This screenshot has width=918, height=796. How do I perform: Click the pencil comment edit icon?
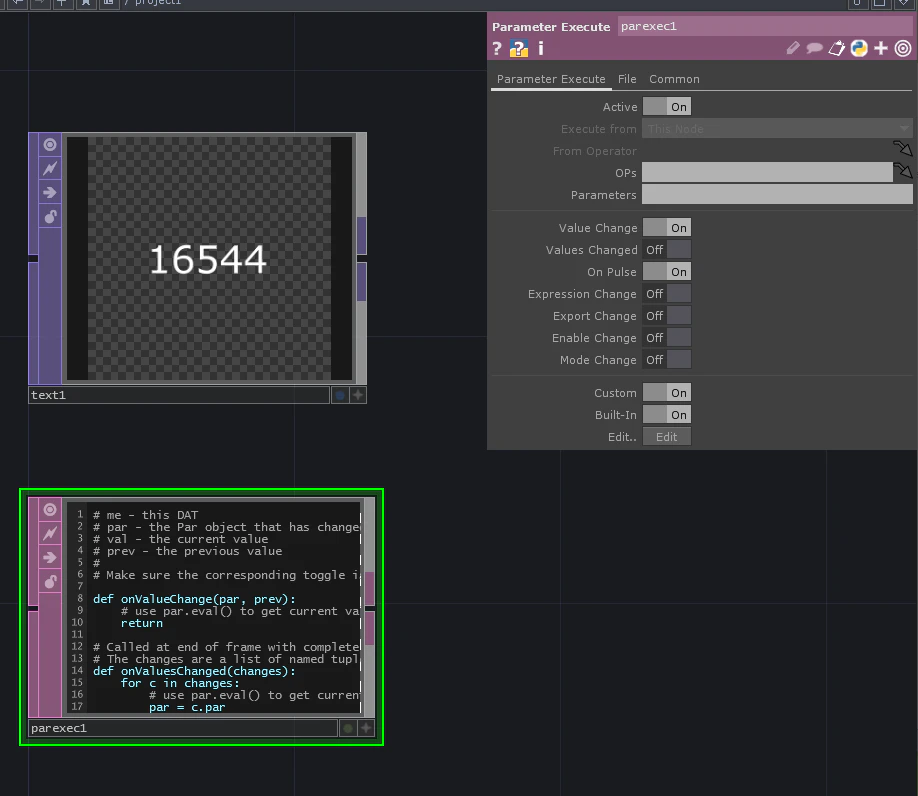(793, 48)
